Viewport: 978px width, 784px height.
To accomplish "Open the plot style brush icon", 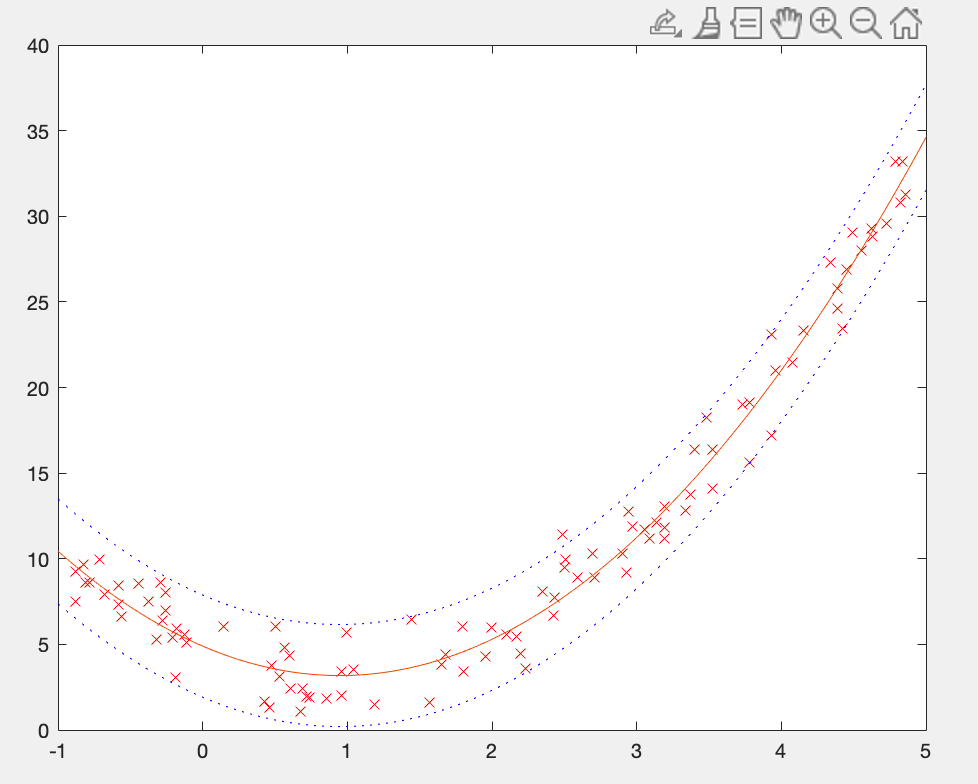I will click(707, 24).
